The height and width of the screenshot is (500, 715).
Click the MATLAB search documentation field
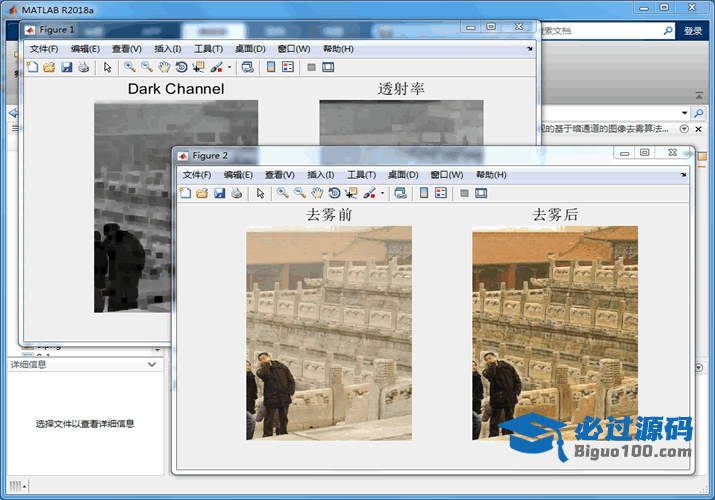[x=600, y=31]
